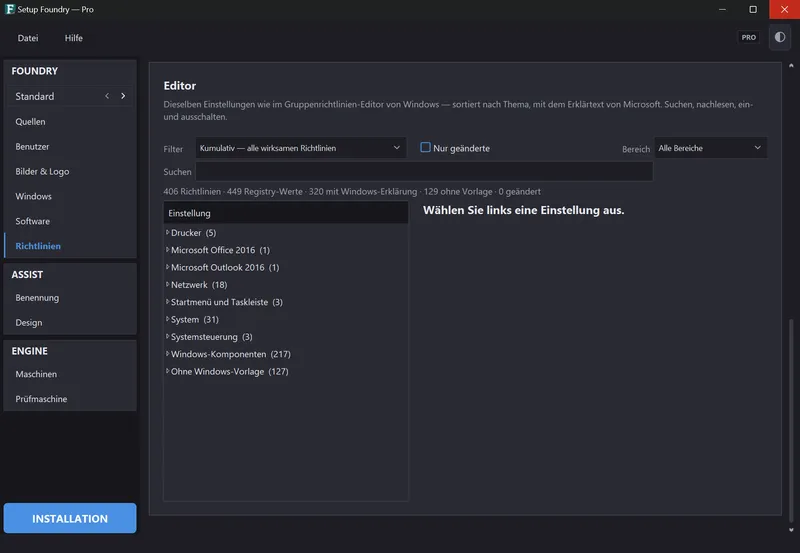
Task: Open the Datei menu
Action: coord(28,38)
